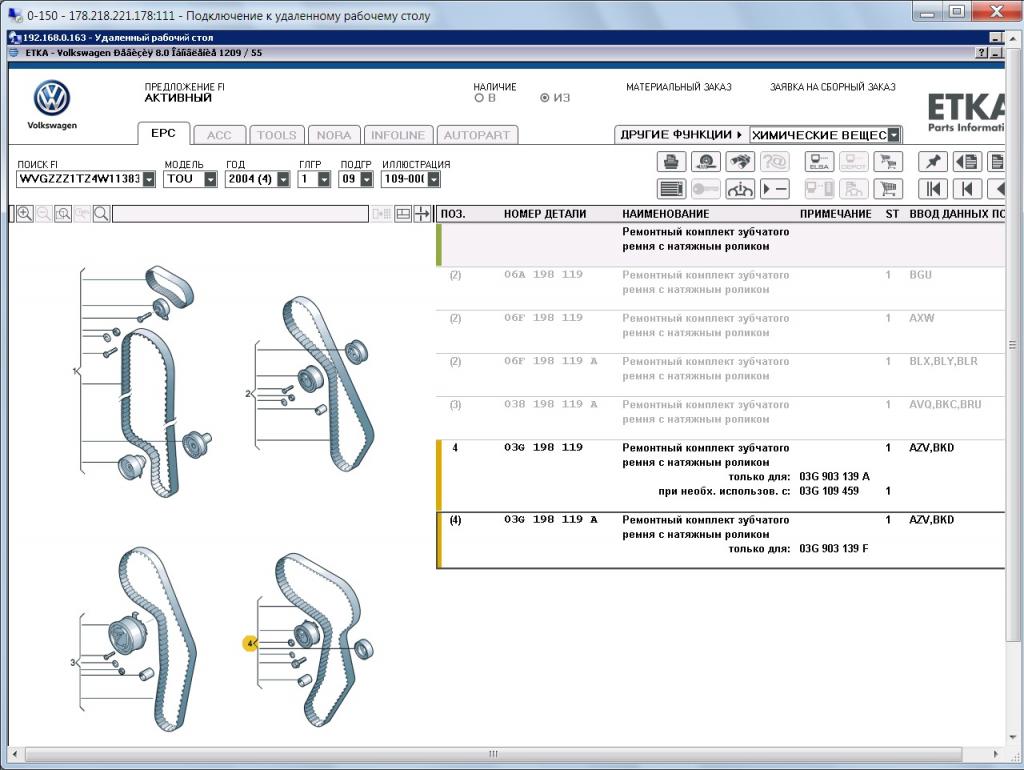The width and height of the screenshot is (1024, 770).
Task: Open the МОДЕЛЬ dropdown showing TOU
Action: coord(210,179)
